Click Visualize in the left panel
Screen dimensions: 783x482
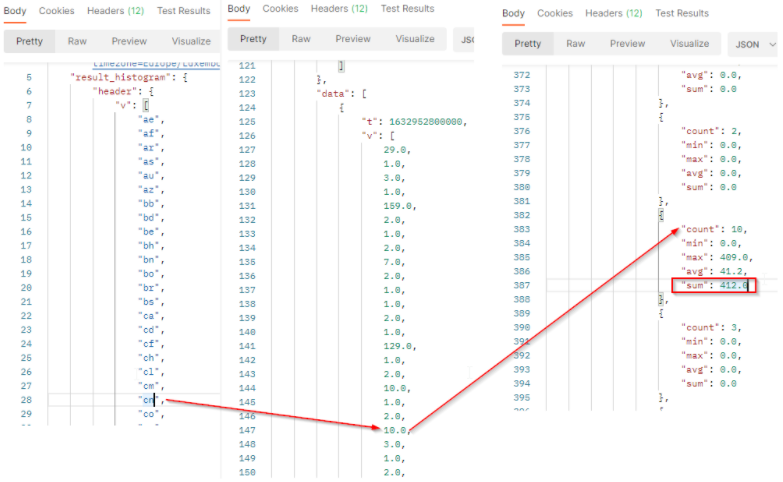coord(190,41)
